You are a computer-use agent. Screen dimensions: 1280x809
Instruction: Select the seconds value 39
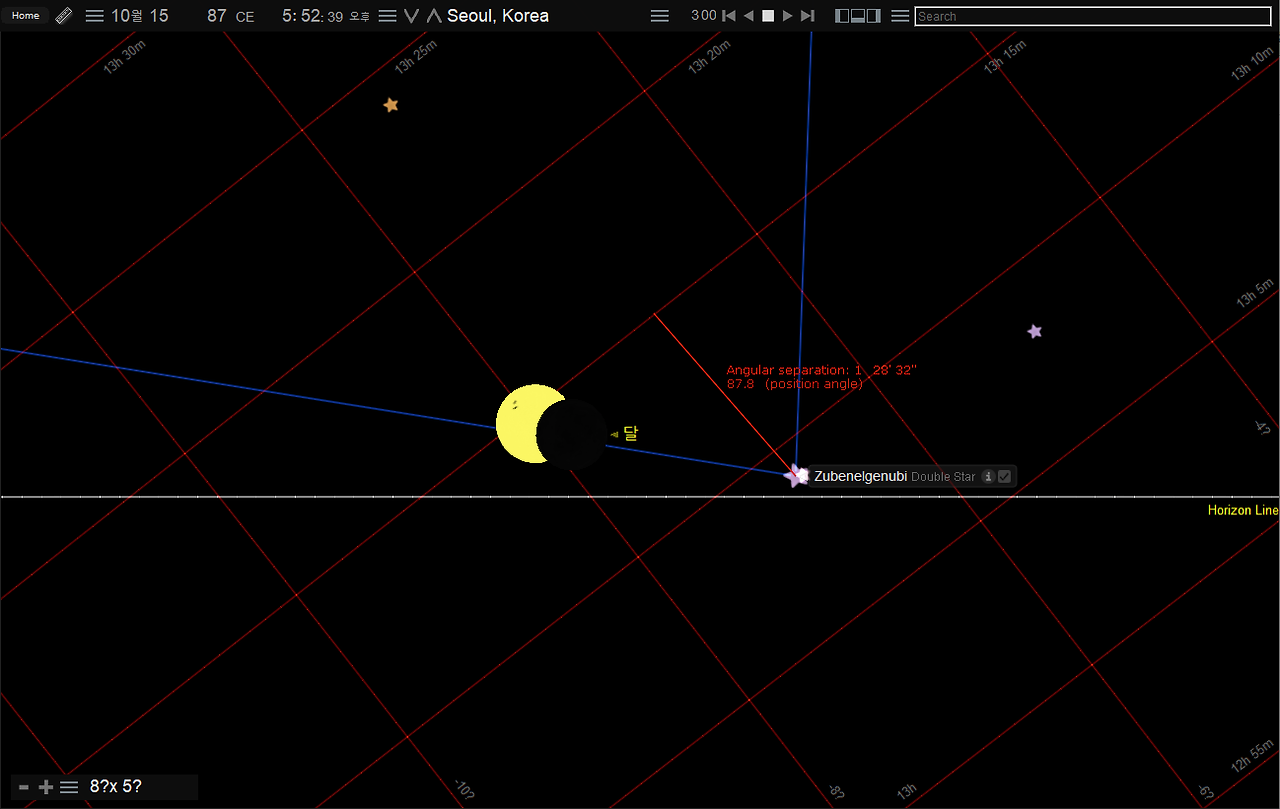pos(335,17)
